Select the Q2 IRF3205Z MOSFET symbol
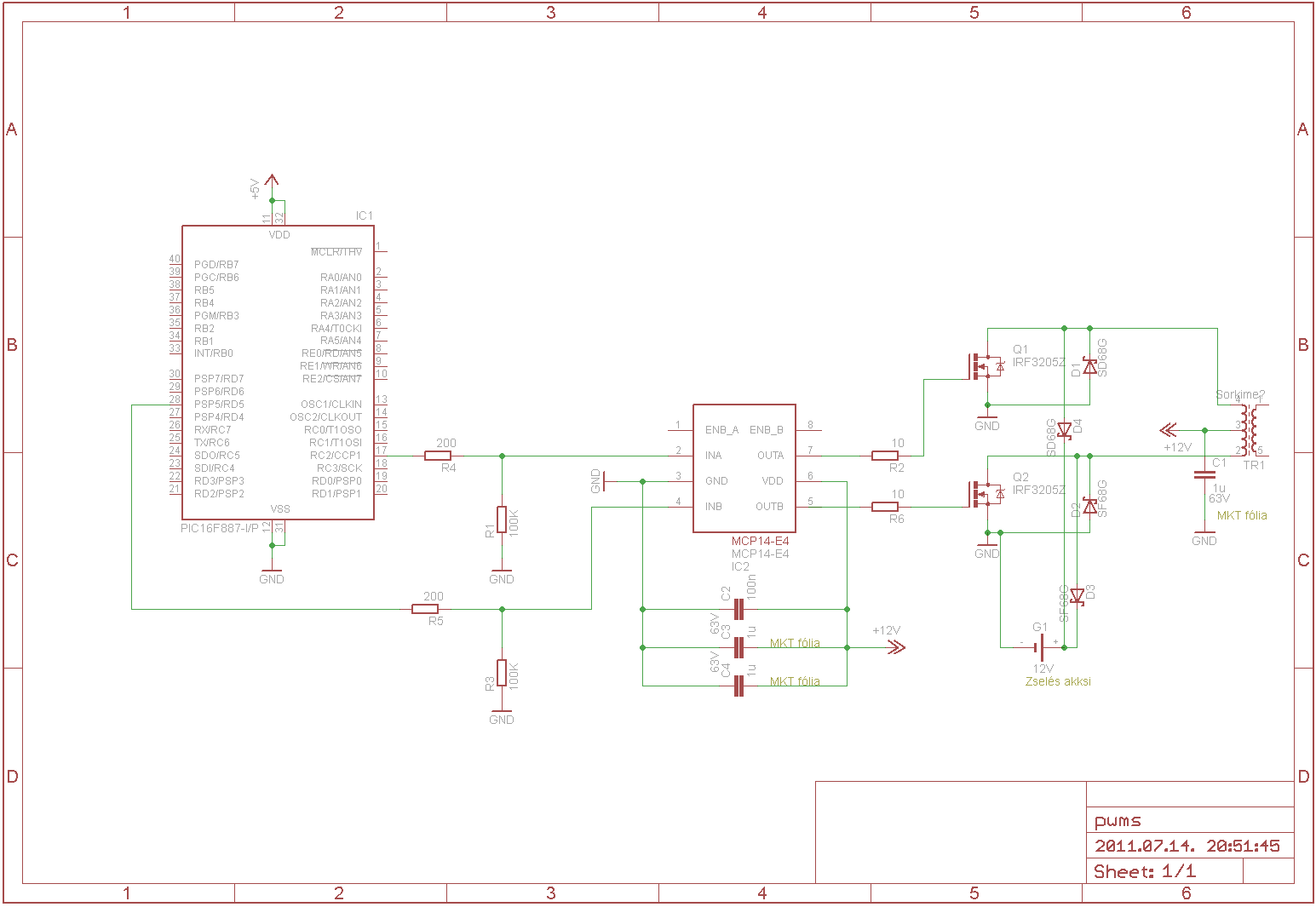Screen dimensions: 1316x907 tap(986, 494)
